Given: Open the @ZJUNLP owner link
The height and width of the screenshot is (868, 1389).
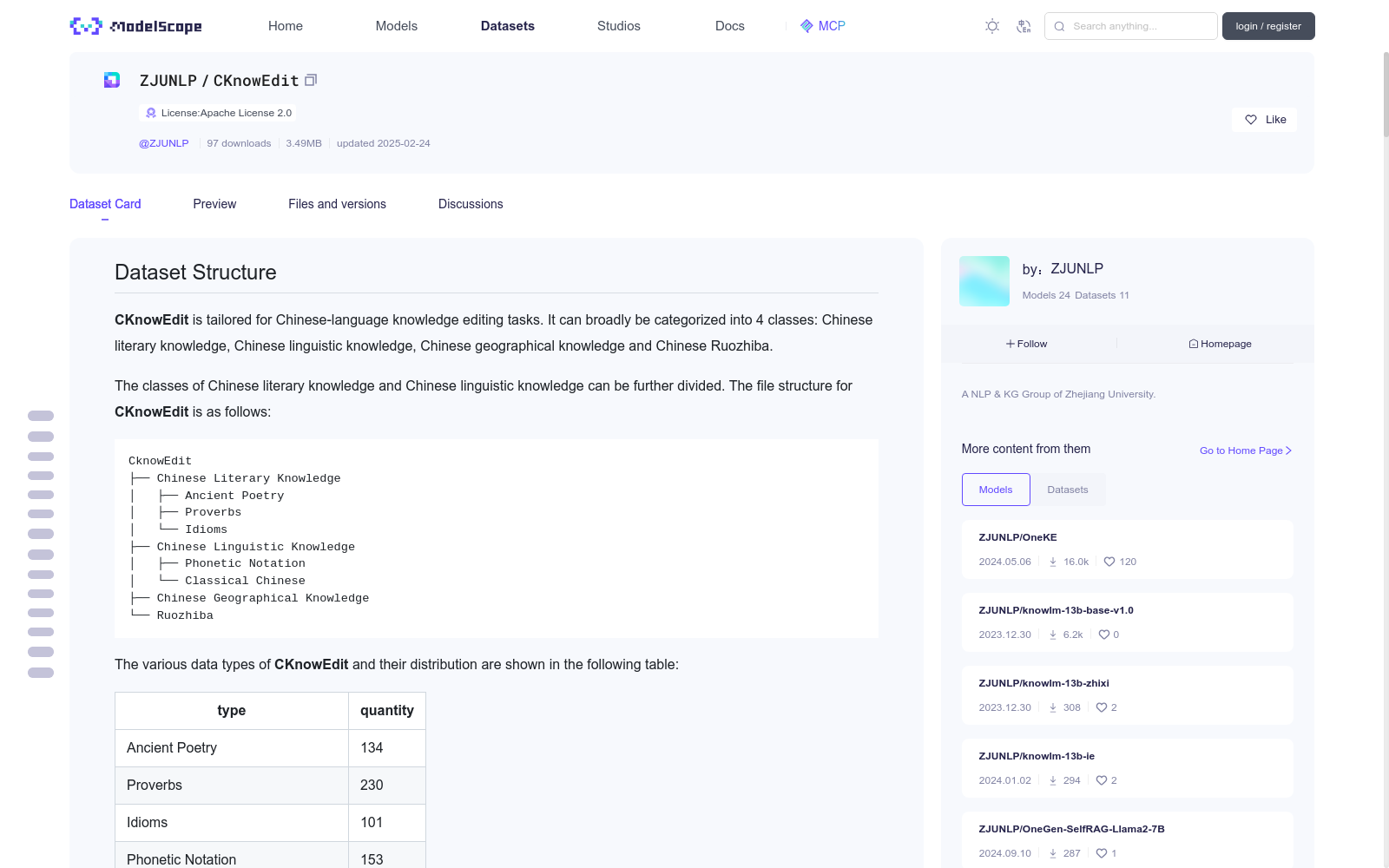Looking at the screenshot, I should click(x=164, y=143).
